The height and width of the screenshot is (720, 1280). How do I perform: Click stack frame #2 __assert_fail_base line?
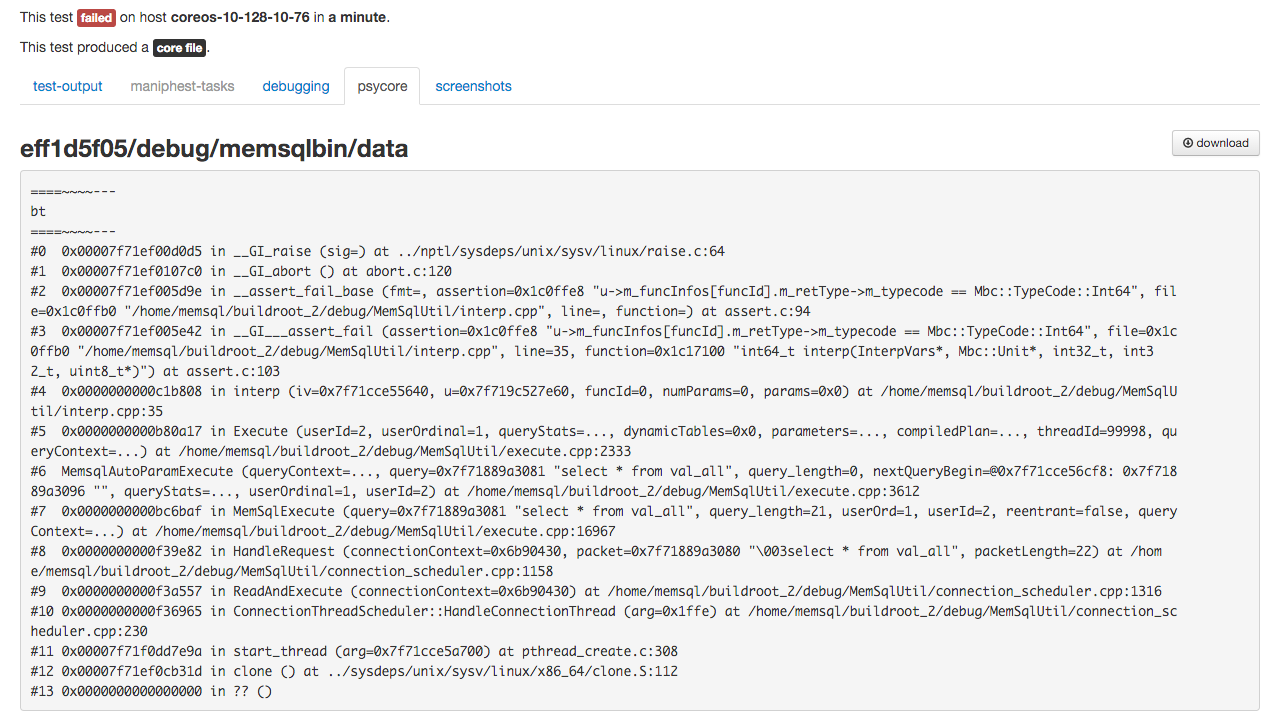604,302
